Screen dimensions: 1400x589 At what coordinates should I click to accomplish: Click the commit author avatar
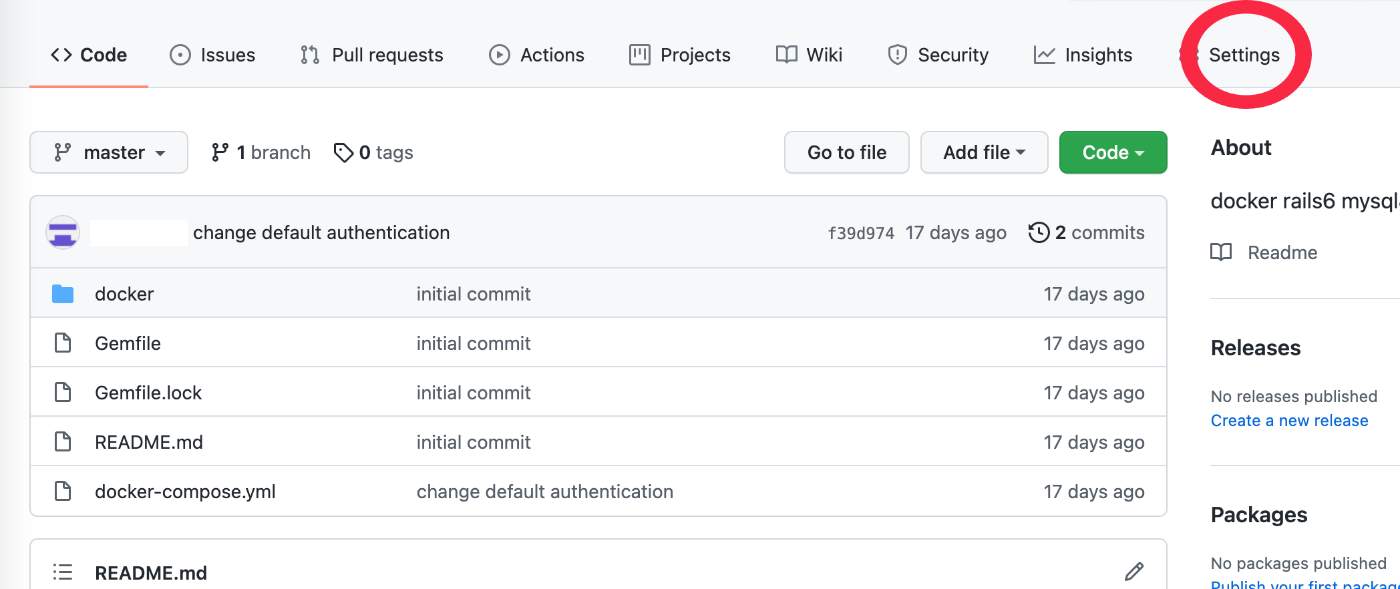coord(63,233)
